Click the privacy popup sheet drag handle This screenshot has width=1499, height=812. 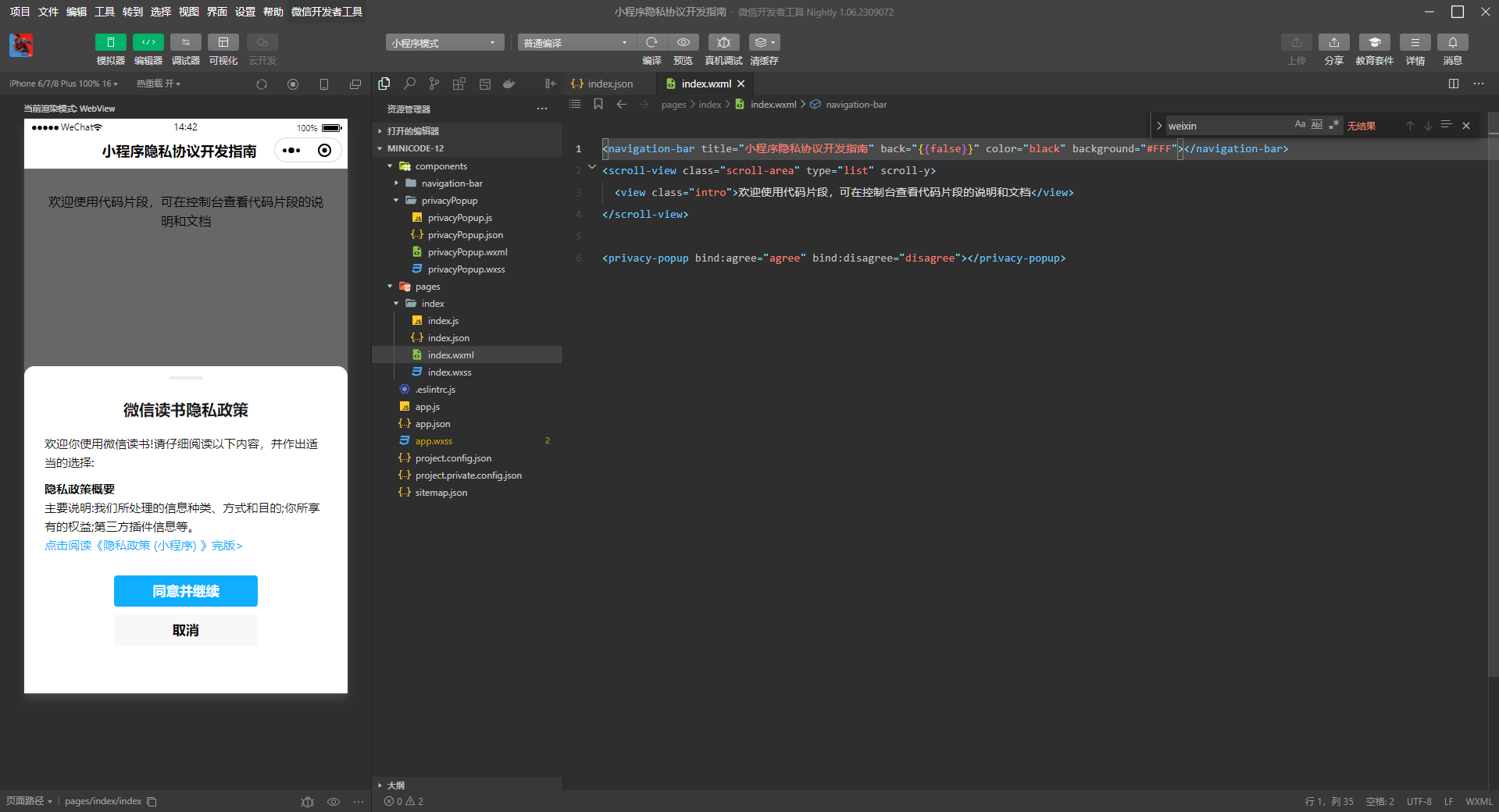pos(186,378)
